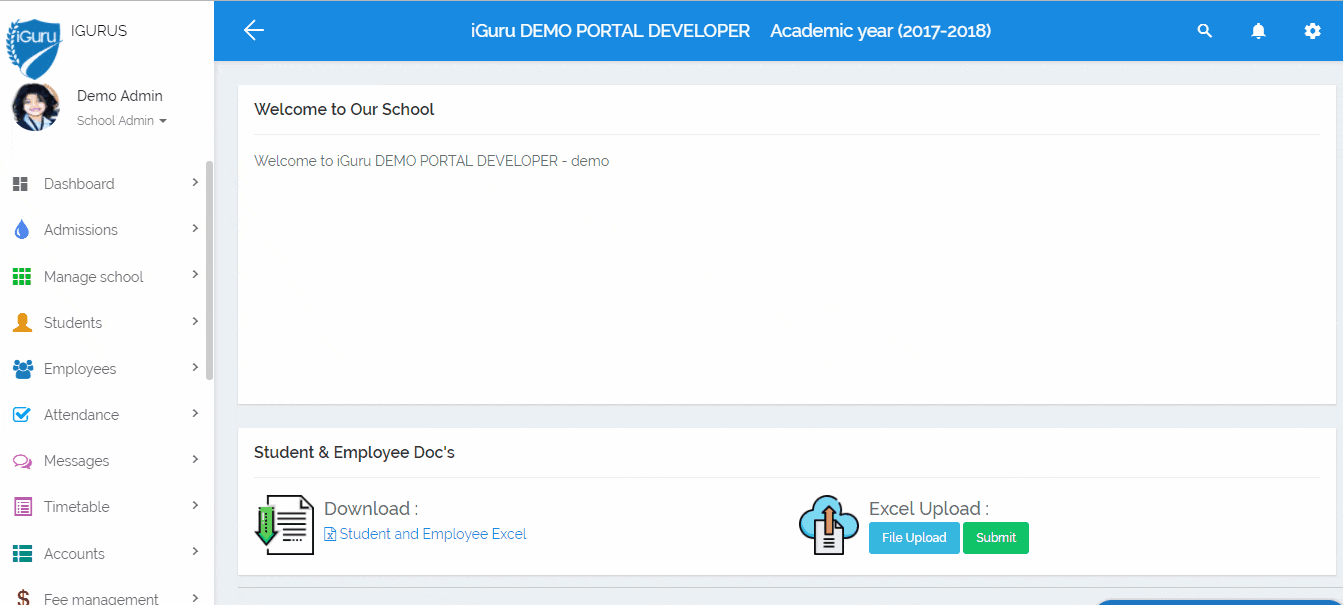Click the Excel Upload label
1343x605 pixels.
click(929, 509)
